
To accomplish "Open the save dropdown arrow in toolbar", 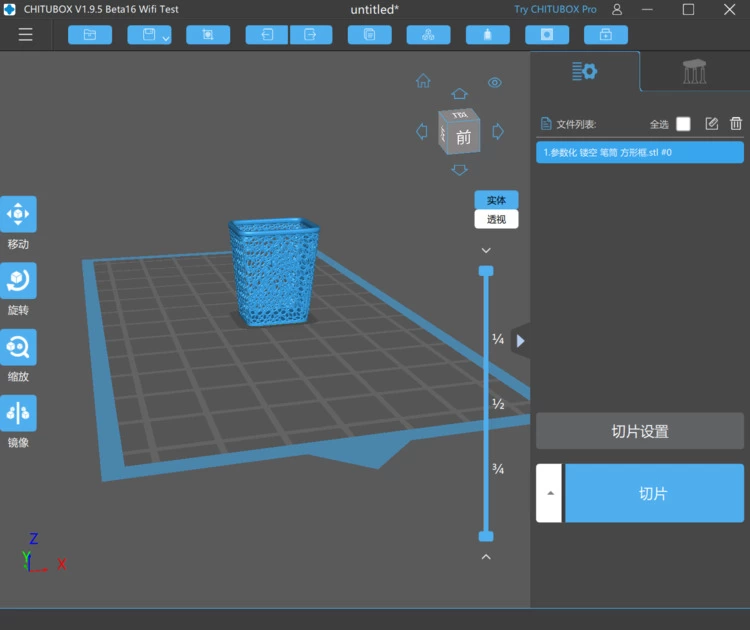I will 165,37.
